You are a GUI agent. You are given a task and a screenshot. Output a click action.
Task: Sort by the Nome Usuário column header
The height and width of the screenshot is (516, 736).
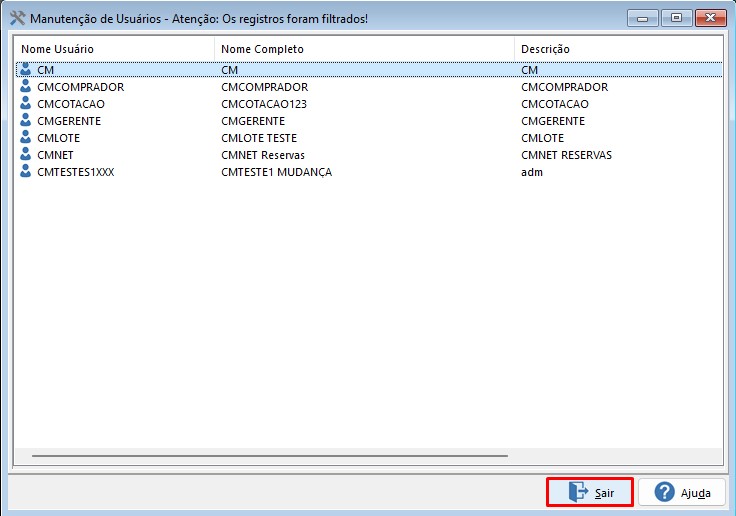click(x=114, y=49)
